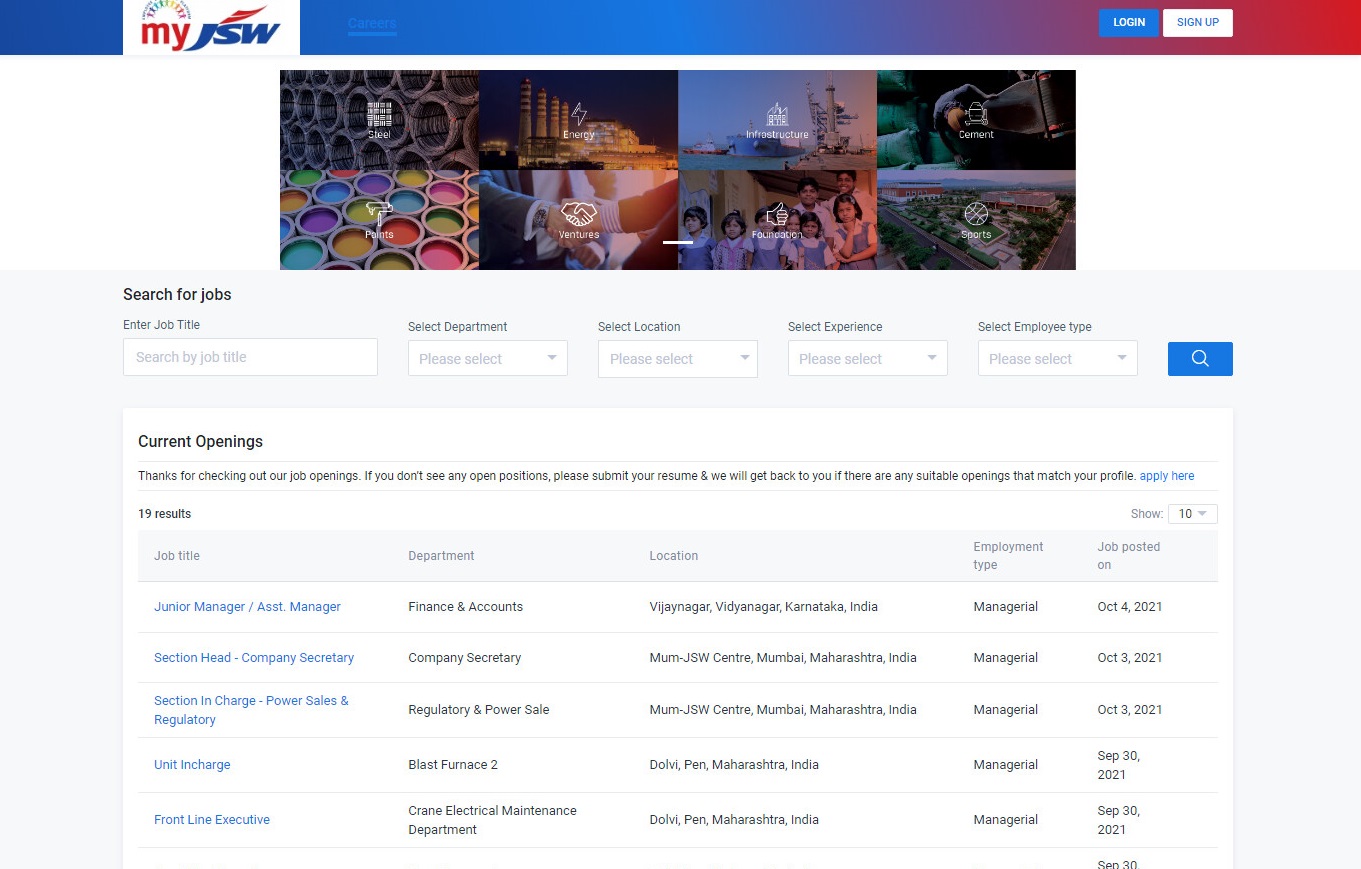Change the Show results count dropdown

tap(1192, 514)
